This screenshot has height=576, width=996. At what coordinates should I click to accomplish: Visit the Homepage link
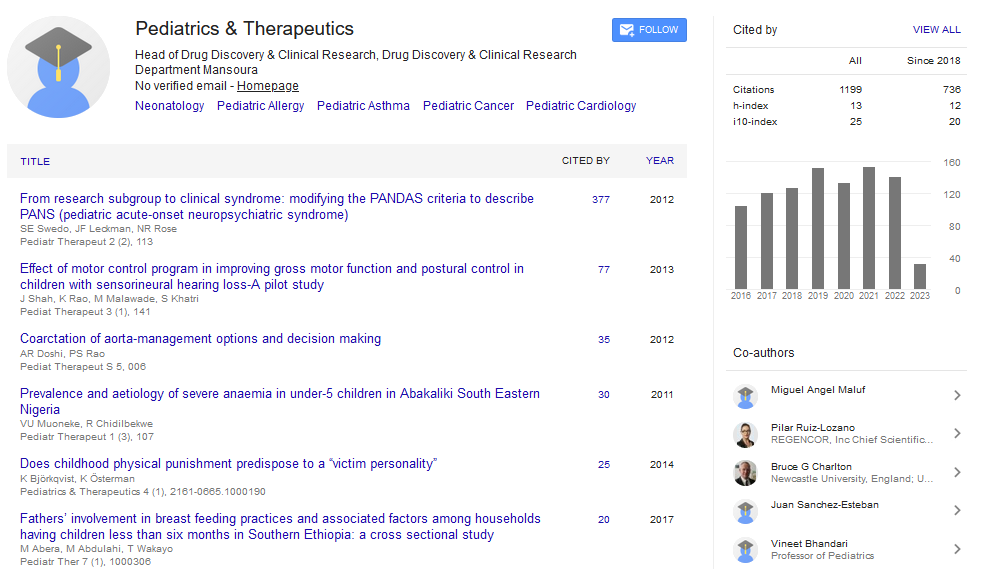(267, 86)
